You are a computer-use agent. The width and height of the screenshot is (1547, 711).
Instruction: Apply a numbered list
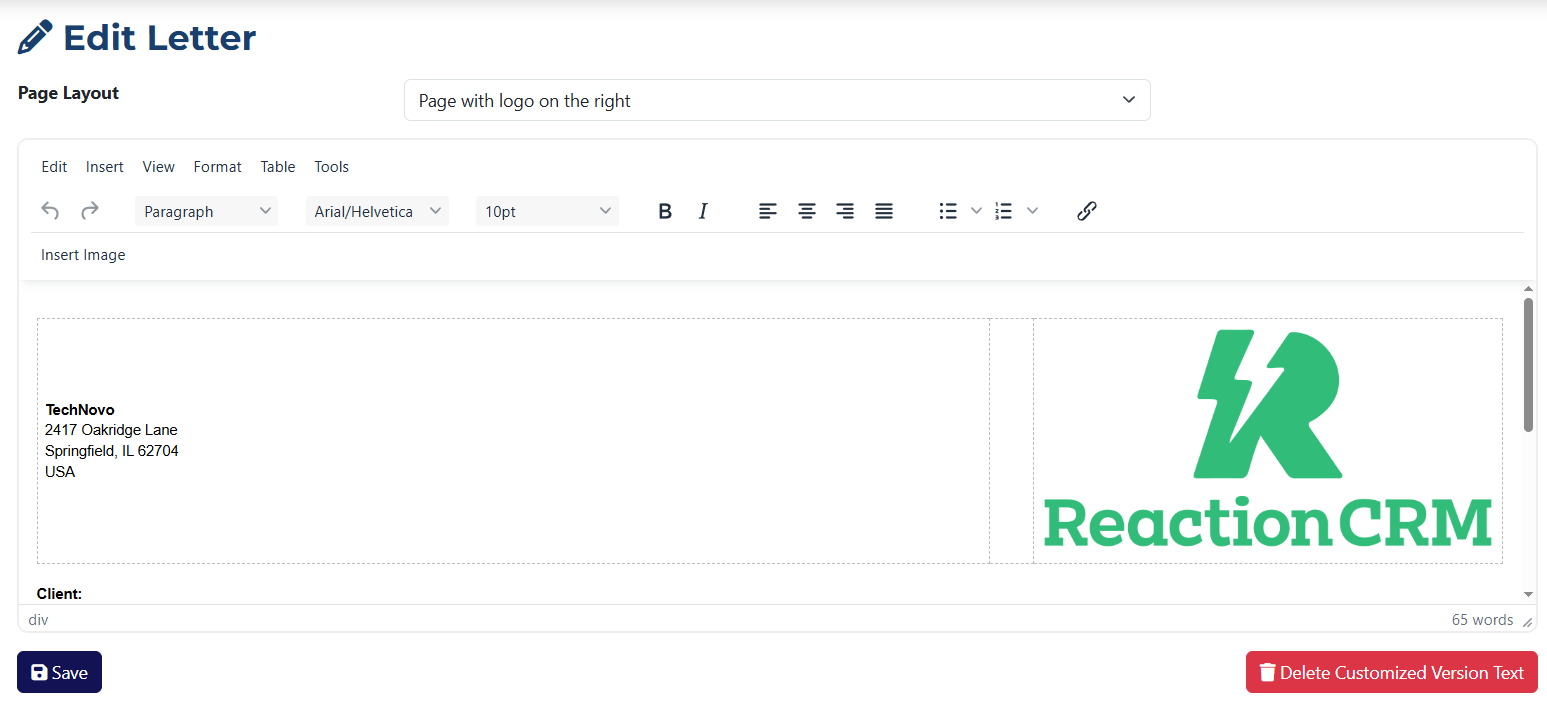[x=1003, y=211]
